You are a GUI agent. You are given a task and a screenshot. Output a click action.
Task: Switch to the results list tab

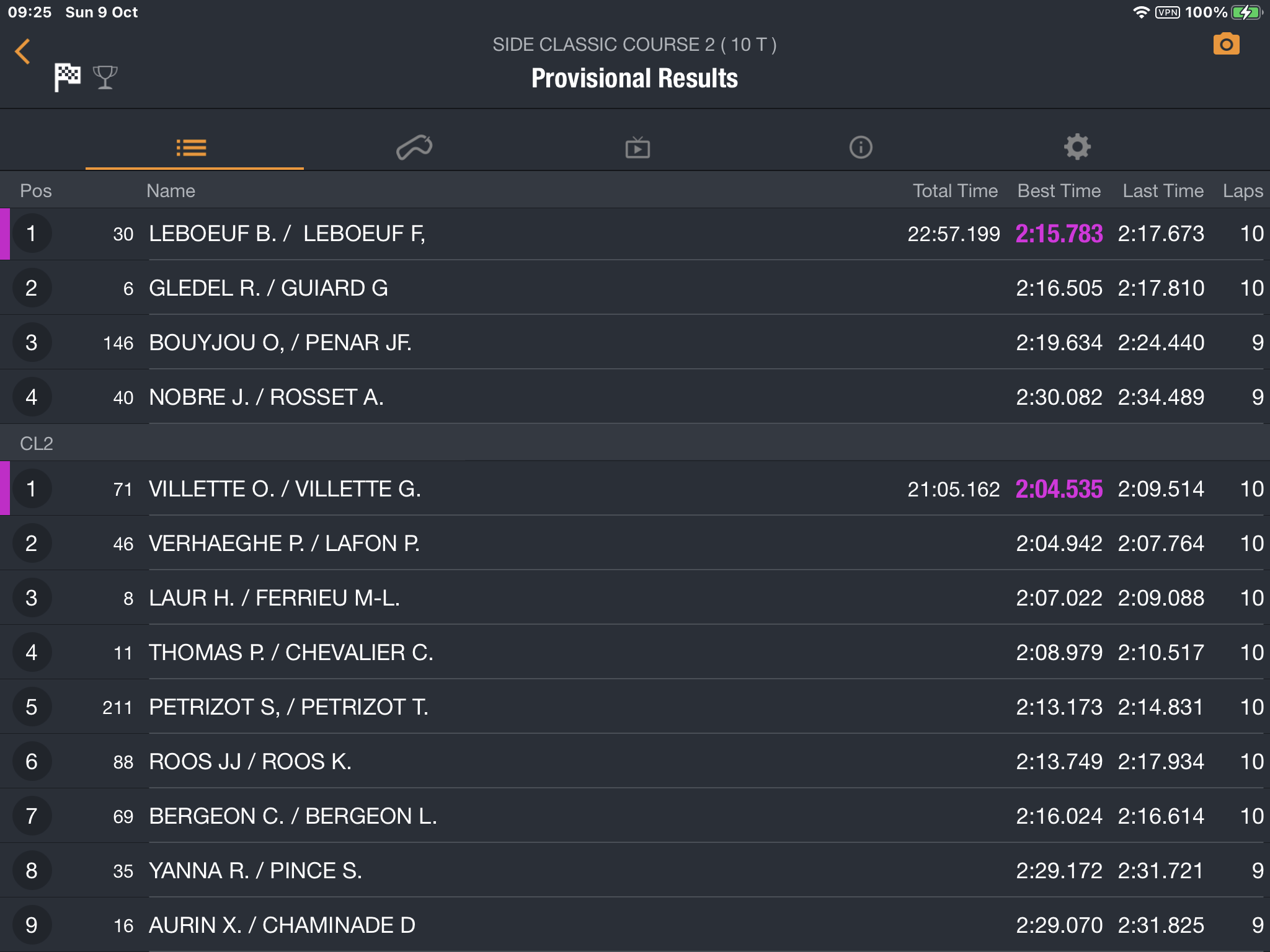pyautogui.click(x=191, y=148)
